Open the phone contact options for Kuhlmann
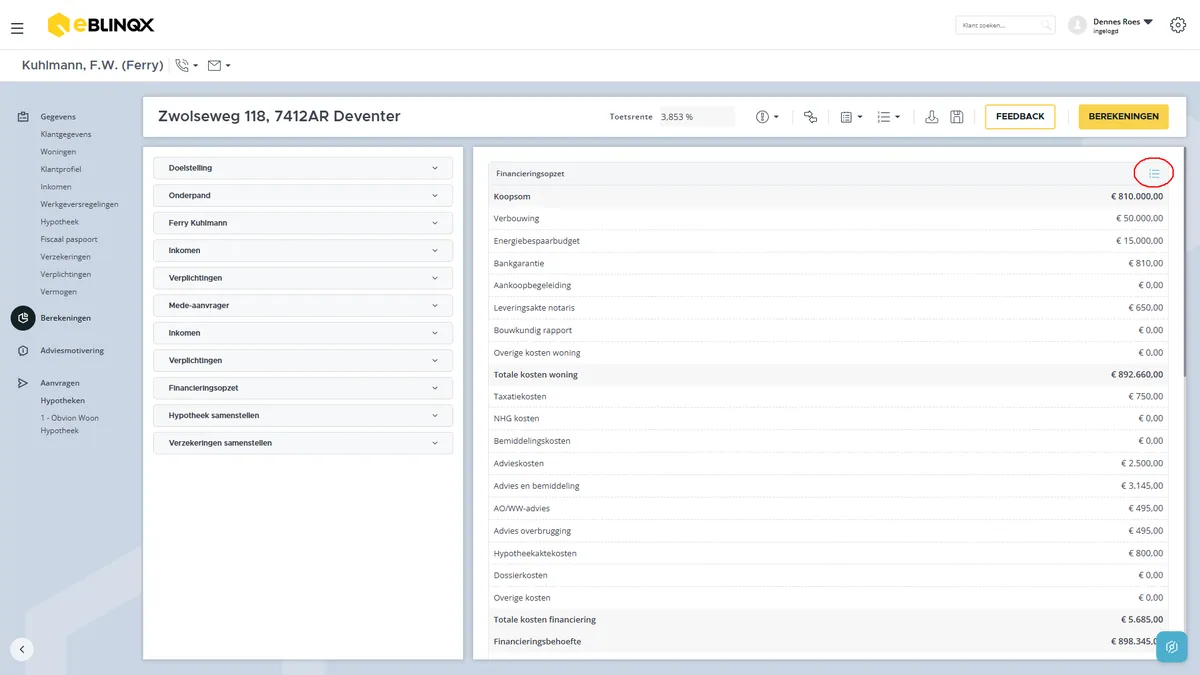 pos(186,65)
